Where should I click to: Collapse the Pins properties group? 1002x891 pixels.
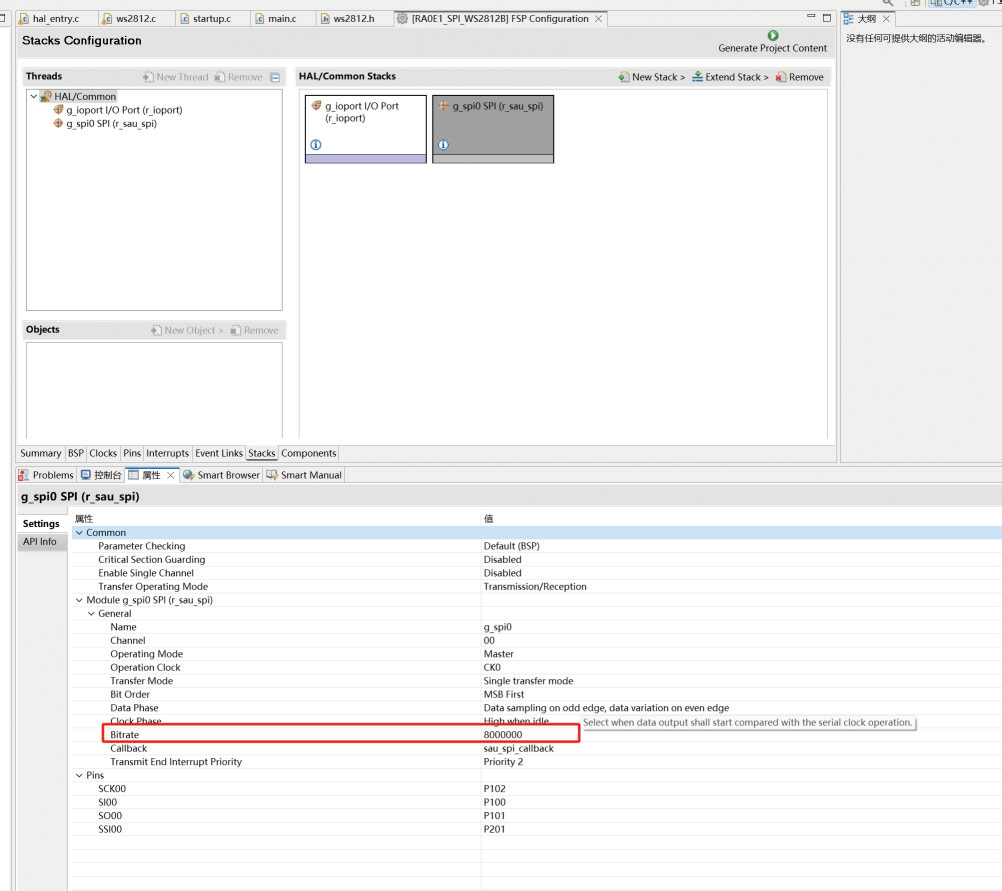click(x=79, y=775)
